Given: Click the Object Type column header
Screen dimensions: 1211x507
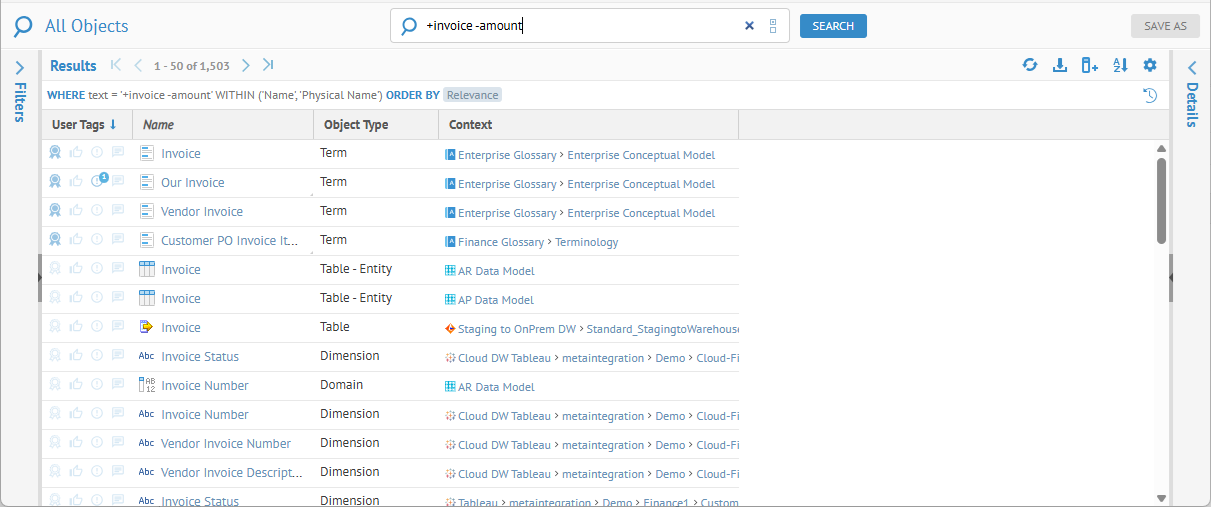Looking at the screenshot, I should click(354, 125).
